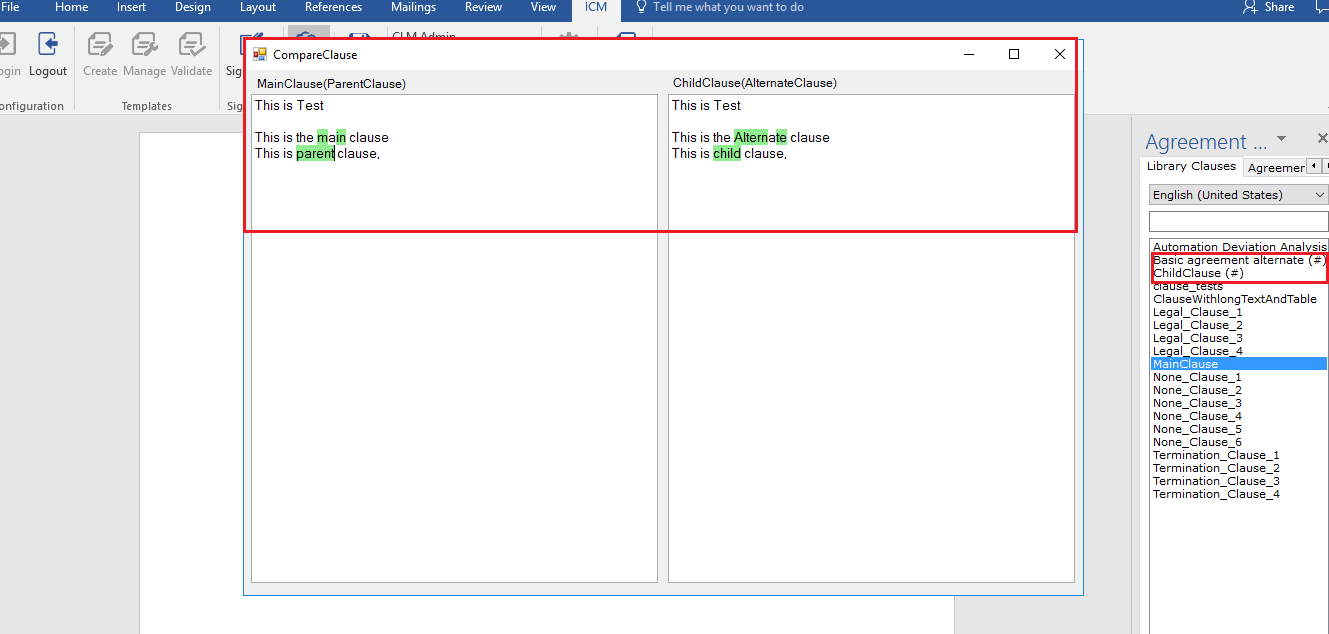1329x634 pixels.
Task: Maximize the CompareClause window
Action: 1014,55
